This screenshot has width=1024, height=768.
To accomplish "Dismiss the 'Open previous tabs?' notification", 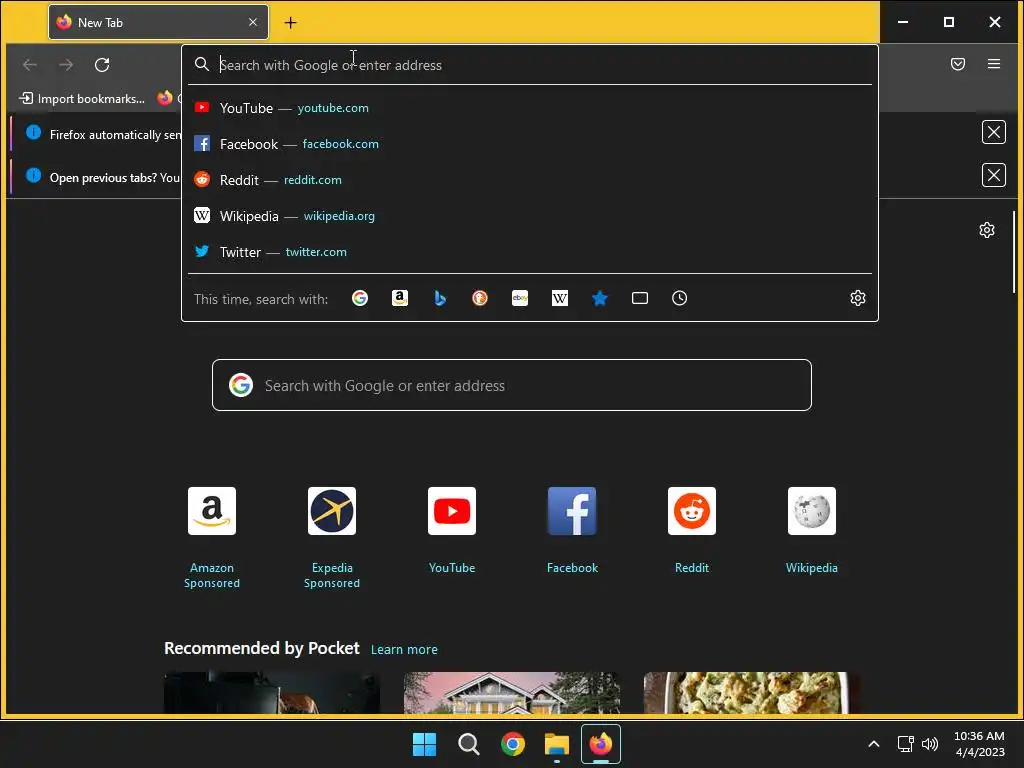I will (993, 175).
